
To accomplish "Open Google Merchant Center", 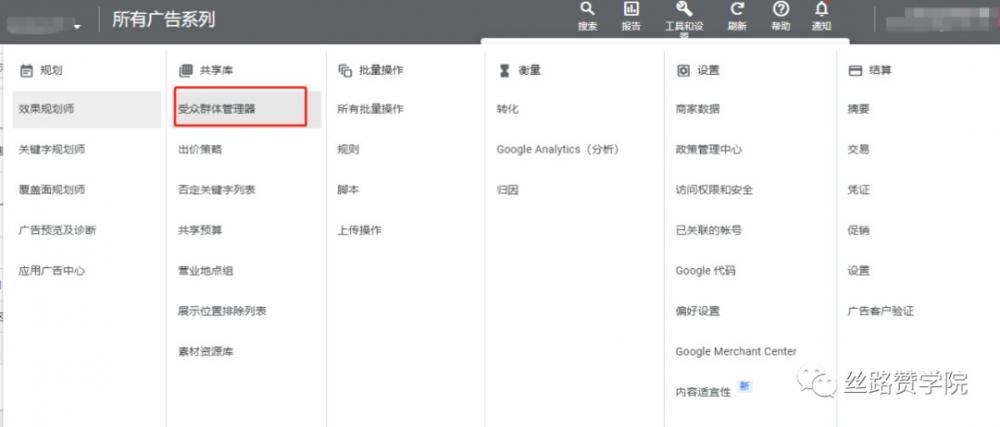I will [736, 351].
